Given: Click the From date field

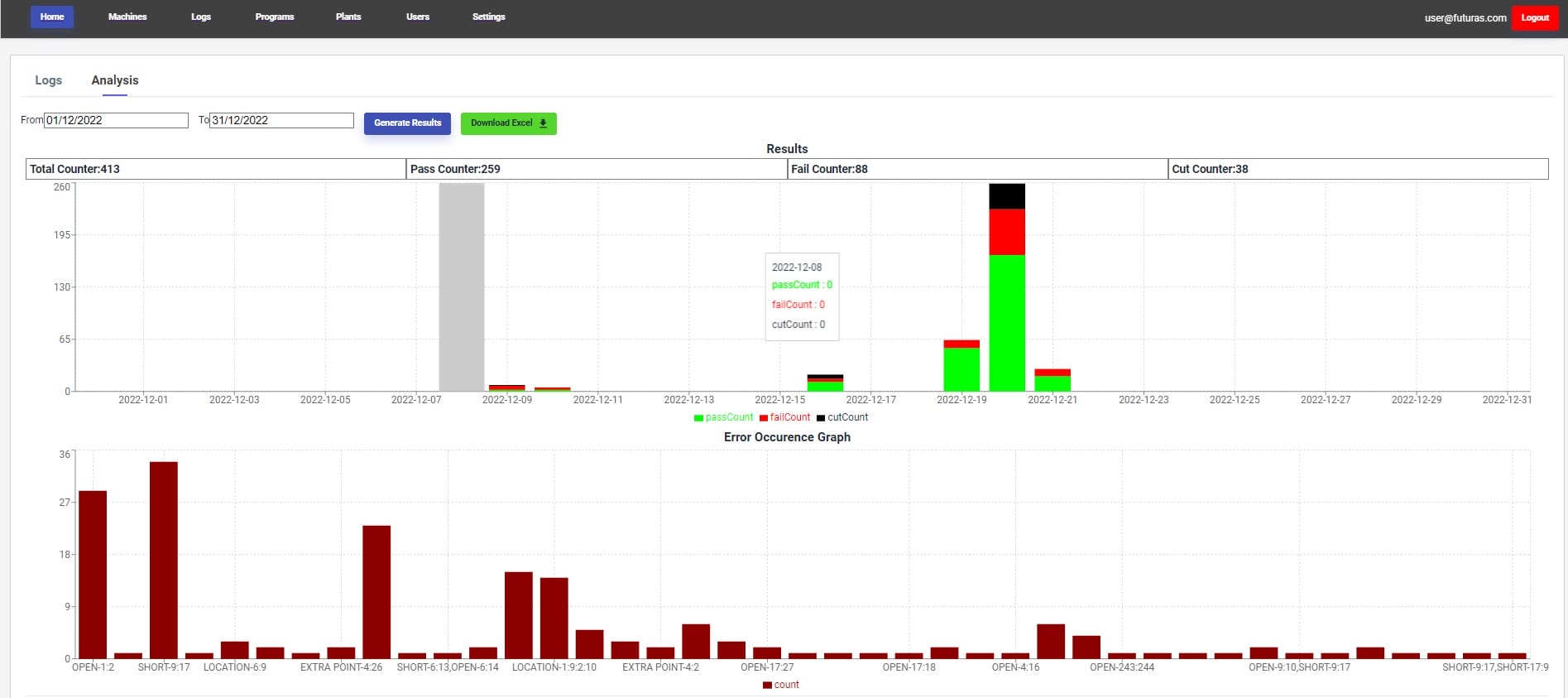Looking at the screenshot, I should point(116,120).
